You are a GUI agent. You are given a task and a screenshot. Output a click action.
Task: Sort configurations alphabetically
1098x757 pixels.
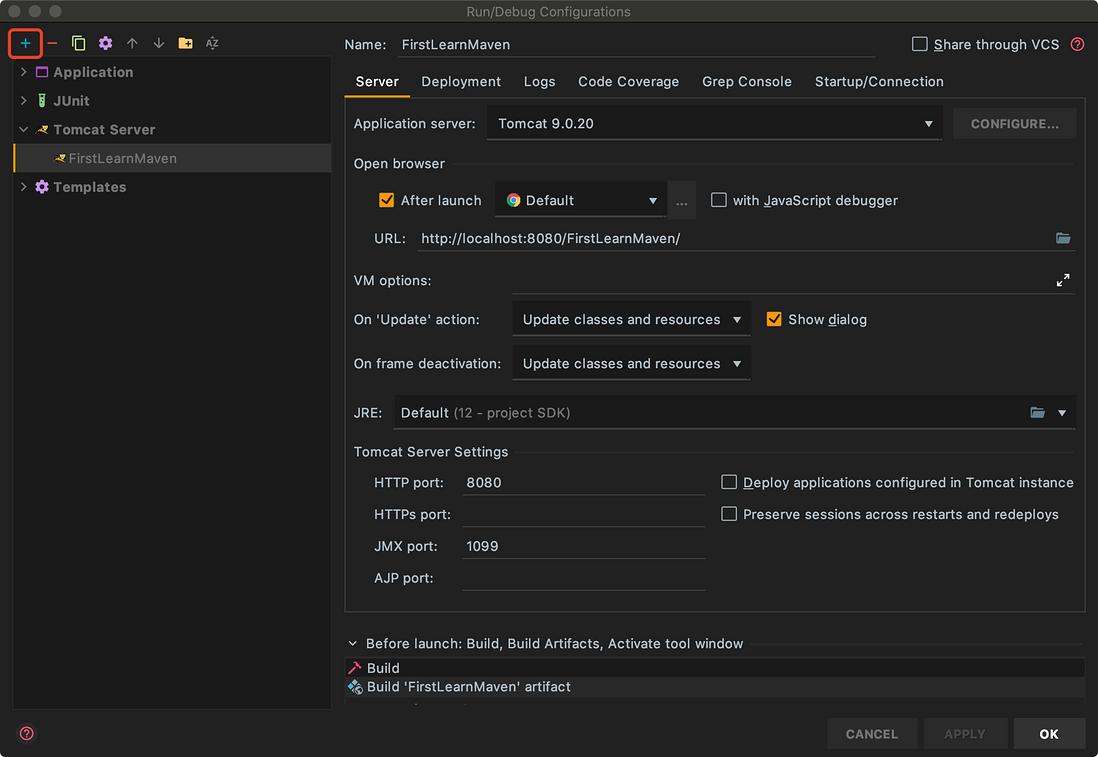point(212,43)
